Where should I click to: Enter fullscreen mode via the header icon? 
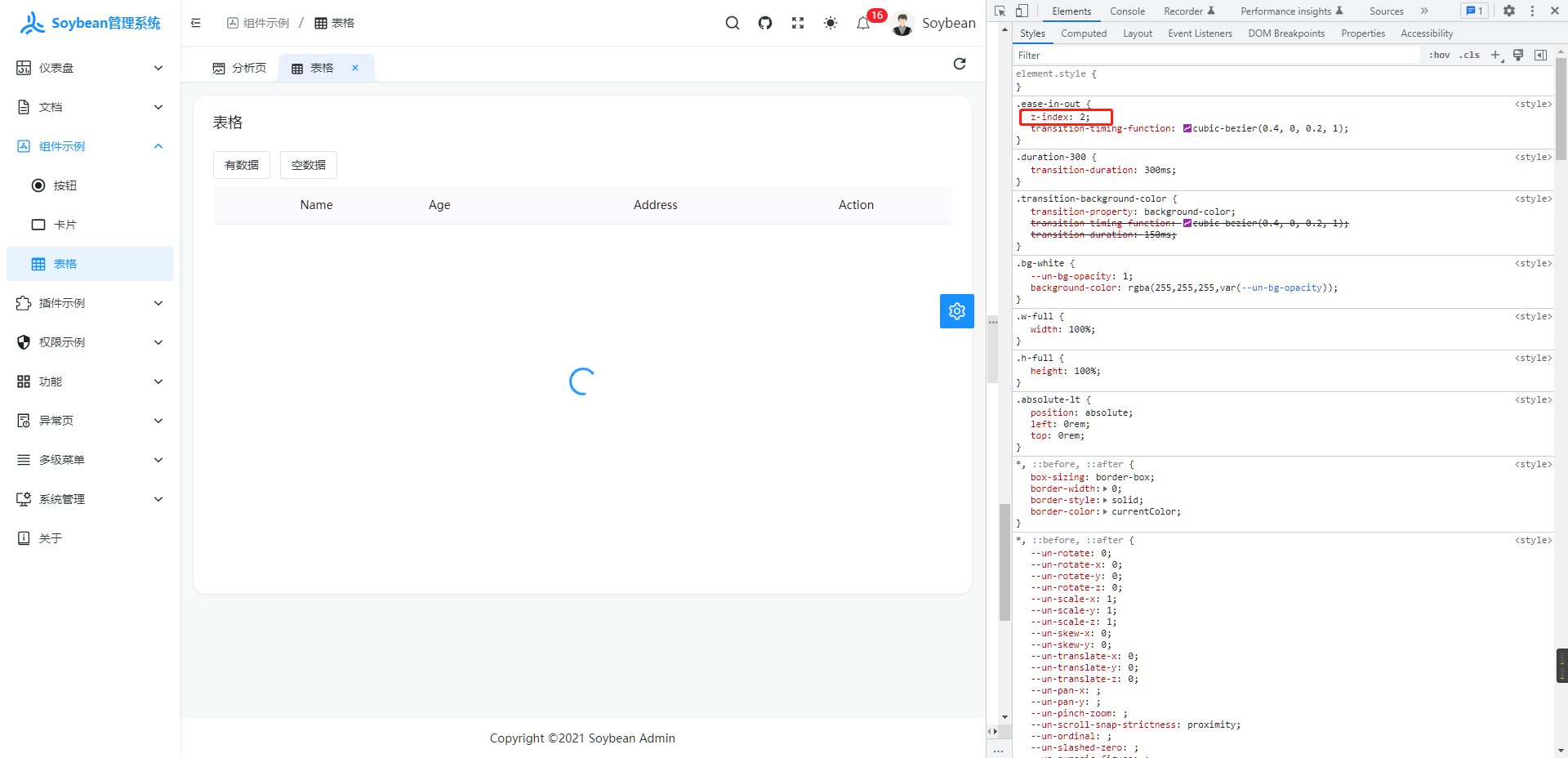(797, 23)
